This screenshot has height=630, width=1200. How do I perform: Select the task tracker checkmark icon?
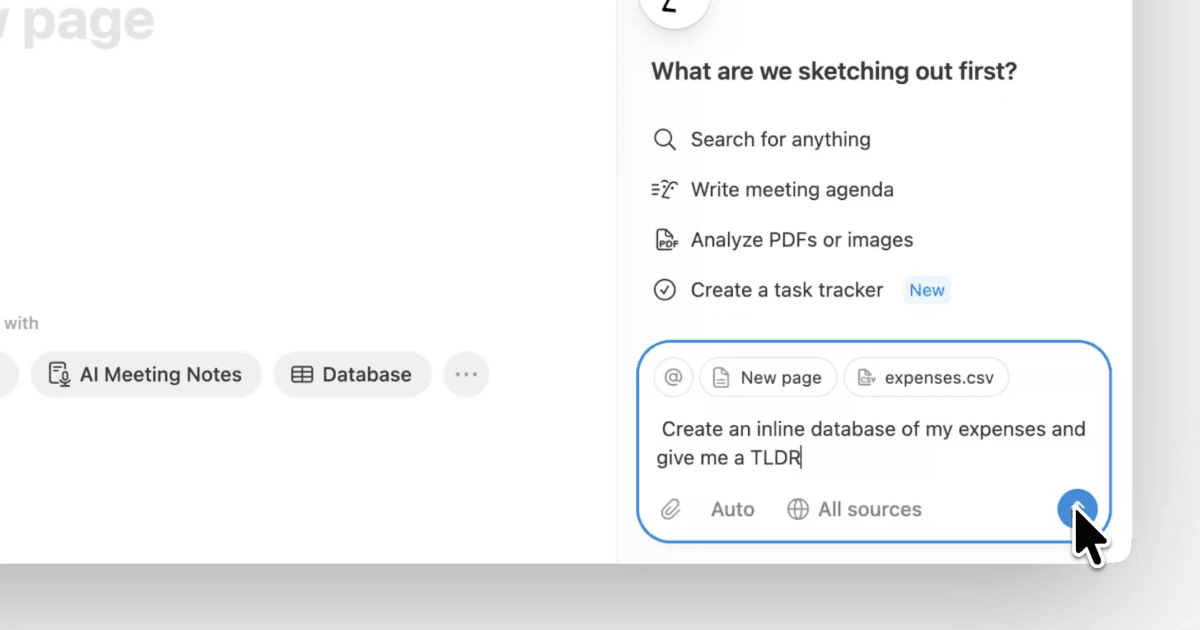coord(665,289)
